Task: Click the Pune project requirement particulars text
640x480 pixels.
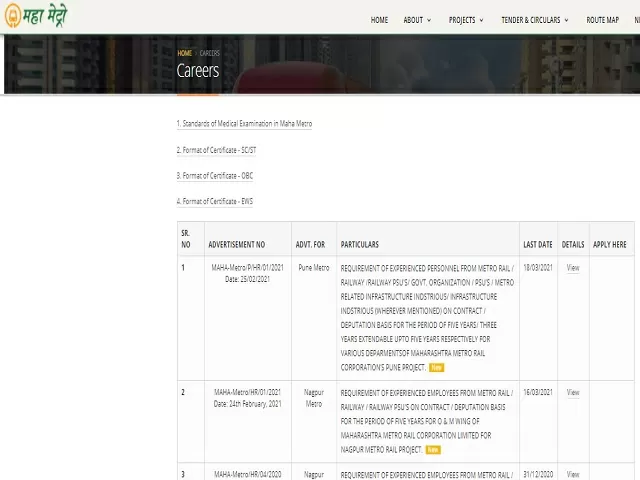Action: click(427, 318)
